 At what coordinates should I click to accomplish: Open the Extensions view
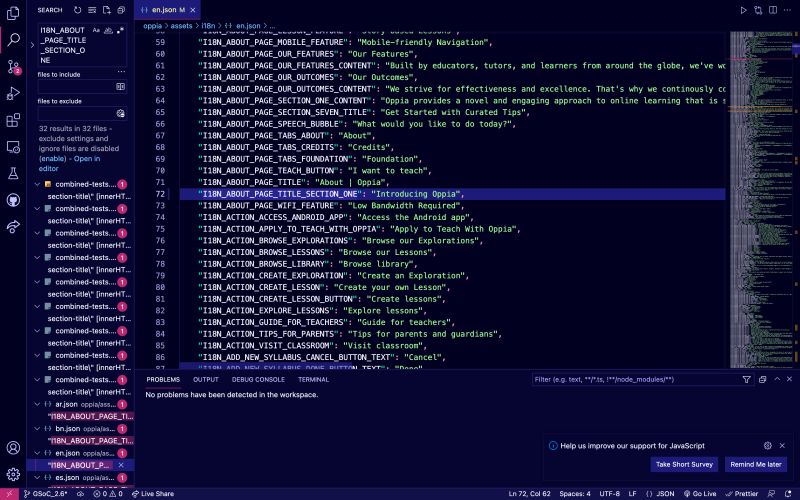click(13, 120)
